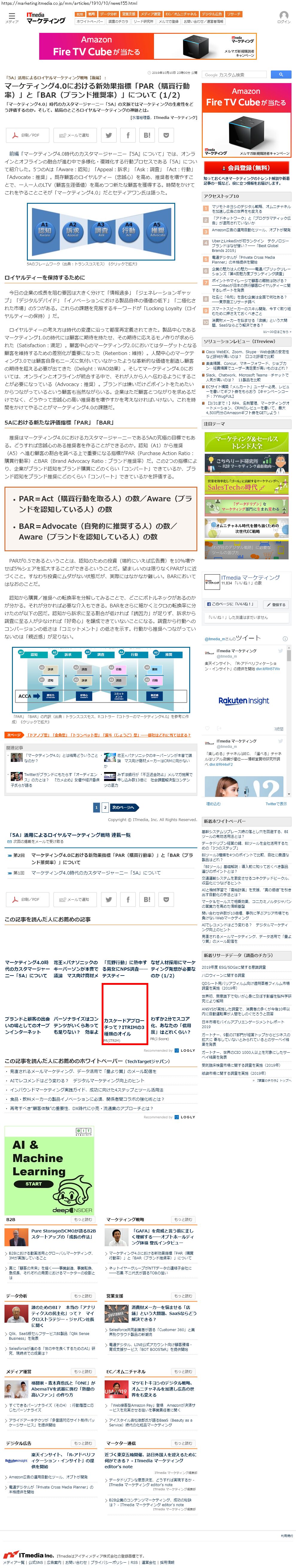Click Hatena B! bookmark icon under headline
The width and height of the screenshot is (296, 1568).
147,135
